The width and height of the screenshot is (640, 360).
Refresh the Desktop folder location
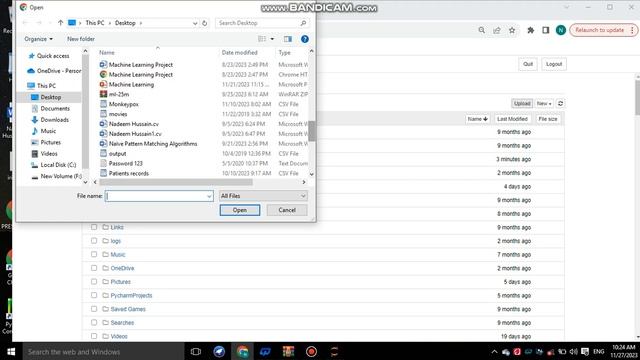[x=204, y=23]
